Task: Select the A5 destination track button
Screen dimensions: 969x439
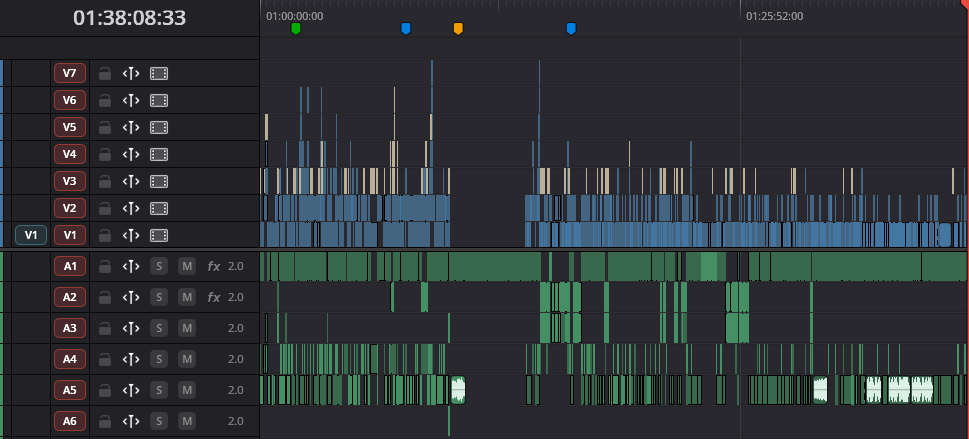Action: [70, 390]
